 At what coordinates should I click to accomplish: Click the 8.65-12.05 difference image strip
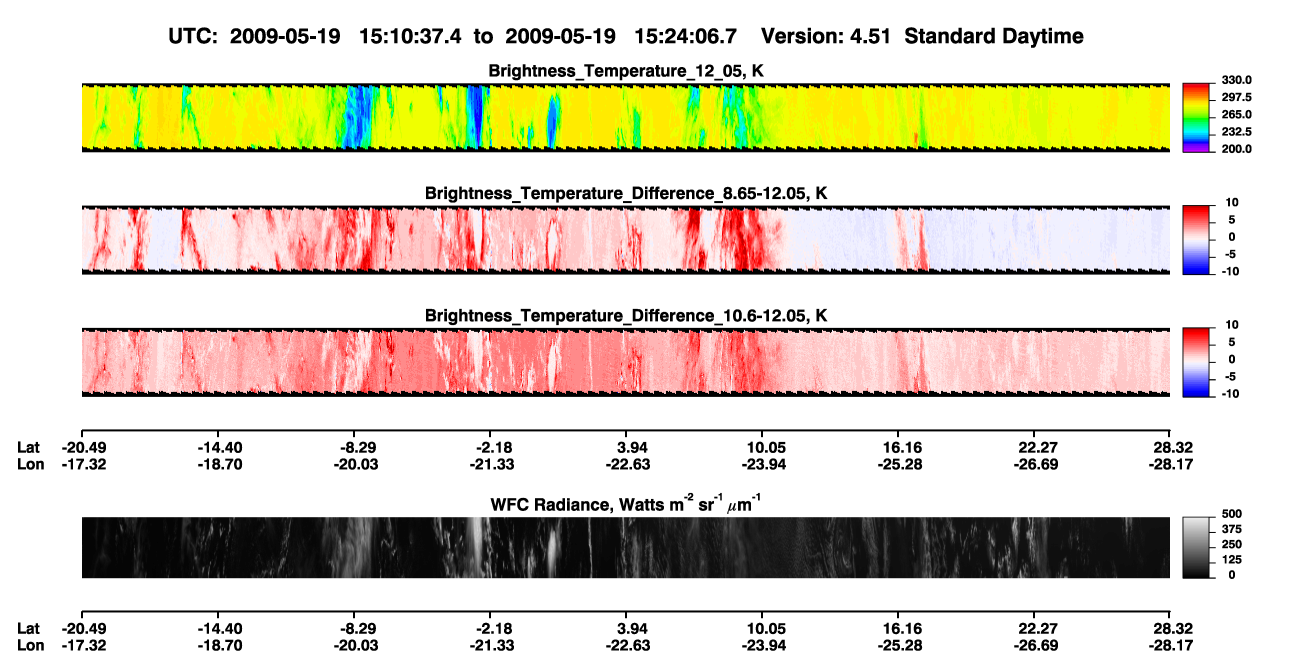pos(625,240)
